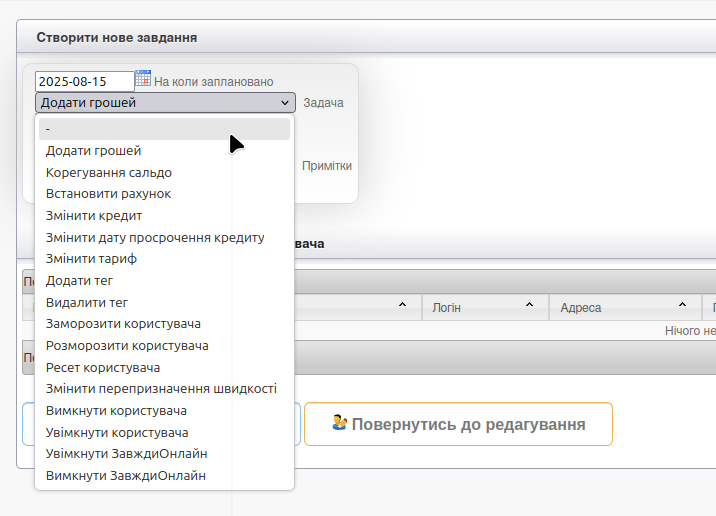Click the scheduled date input field
Screen dimensions: 716x516
pyautogui.click(x=84, y=81)
